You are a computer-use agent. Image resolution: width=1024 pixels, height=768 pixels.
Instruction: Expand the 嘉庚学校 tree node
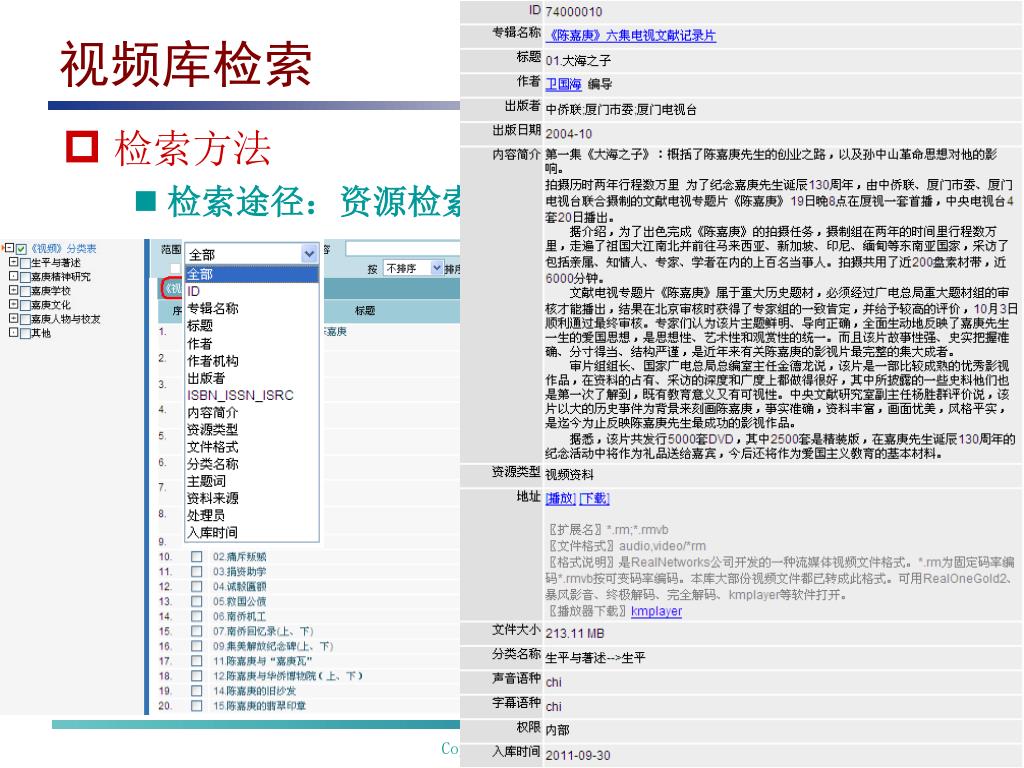pyautogui.click(x=13, y=291)
